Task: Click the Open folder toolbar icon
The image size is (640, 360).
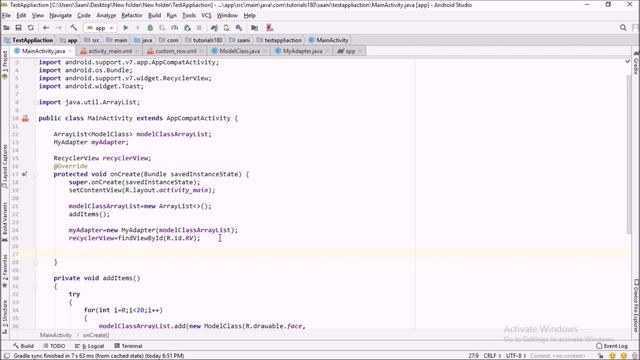Action: point(7,28)
